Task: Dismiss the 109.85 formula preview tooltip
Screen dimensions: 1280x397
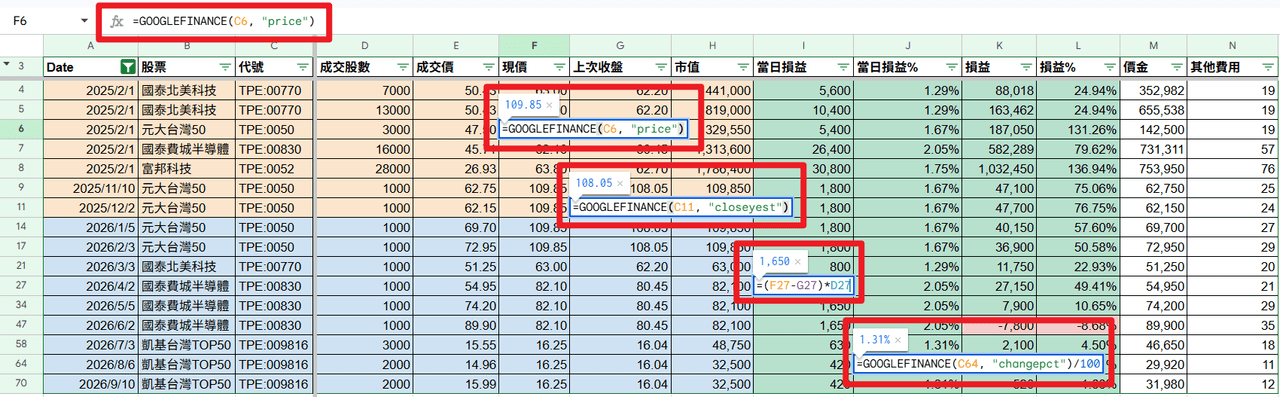Action: click(548, 104)
